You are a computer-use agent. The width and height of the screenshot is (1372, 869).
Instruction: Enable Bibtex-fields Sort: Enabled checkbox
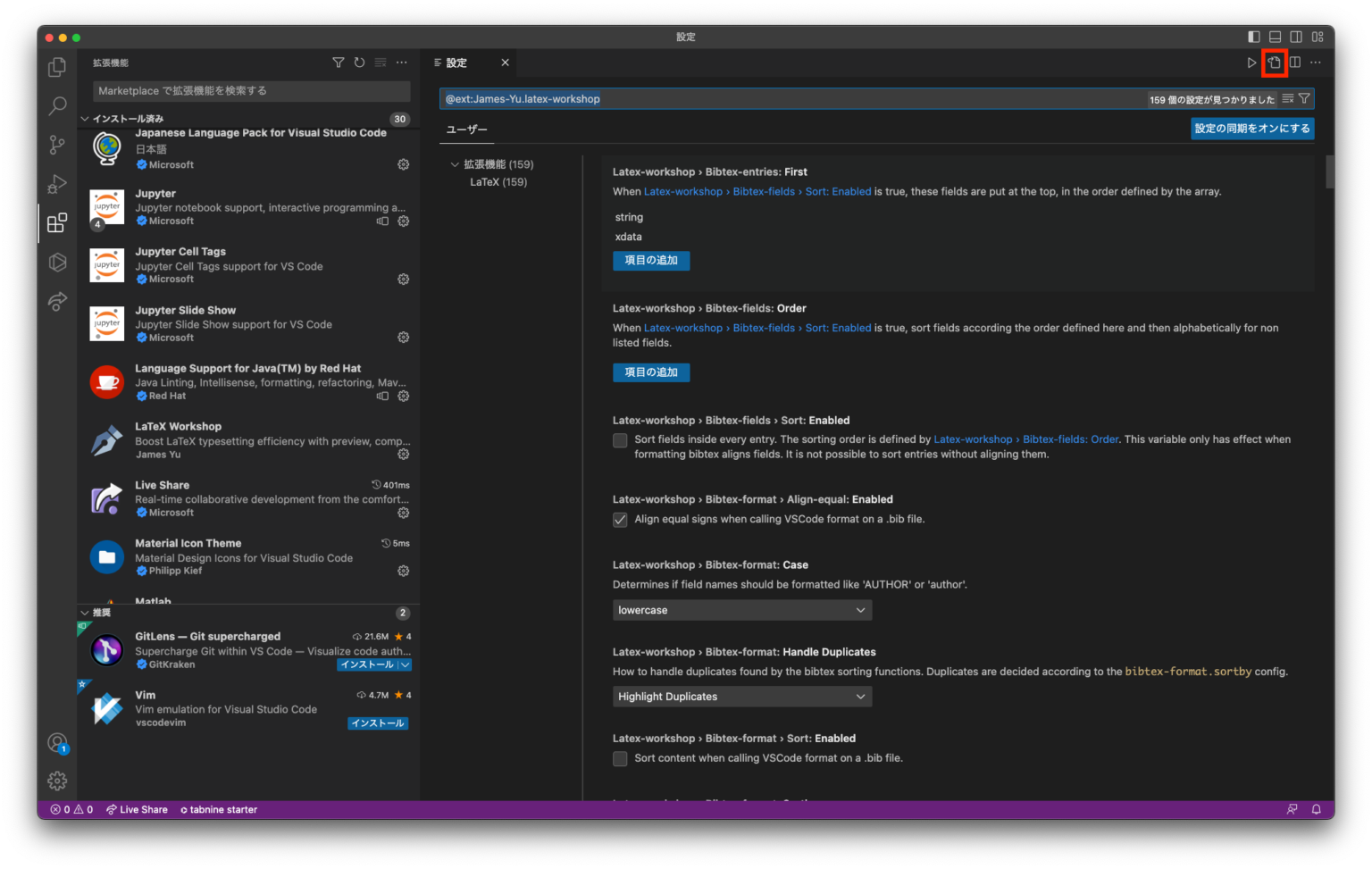[620, 439]
